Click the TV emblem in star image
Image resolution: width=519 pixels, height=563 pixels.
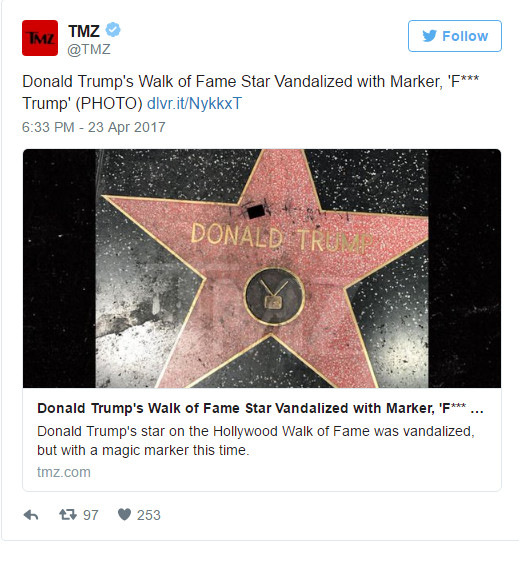point(275,297)
